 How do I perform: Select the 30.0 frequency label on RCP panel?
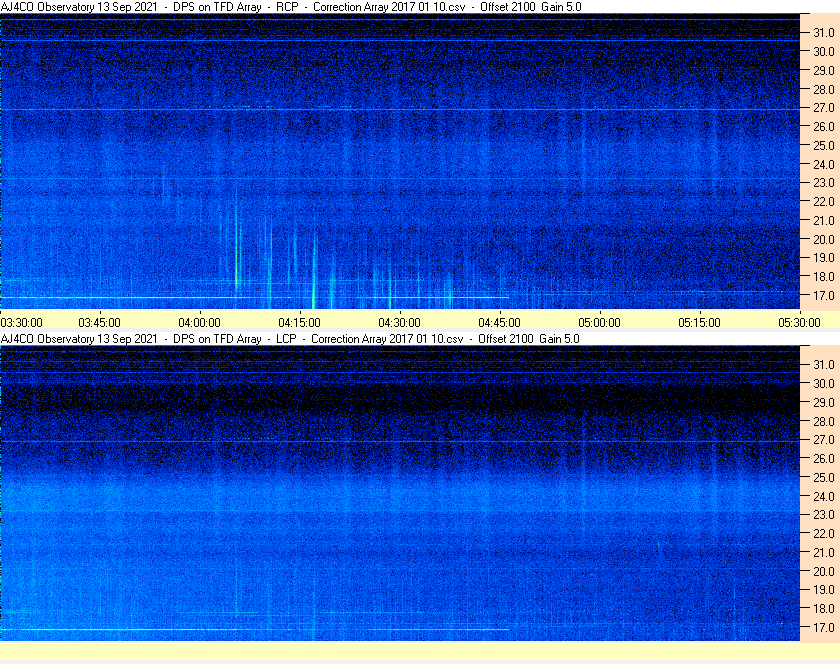[824, 51]
